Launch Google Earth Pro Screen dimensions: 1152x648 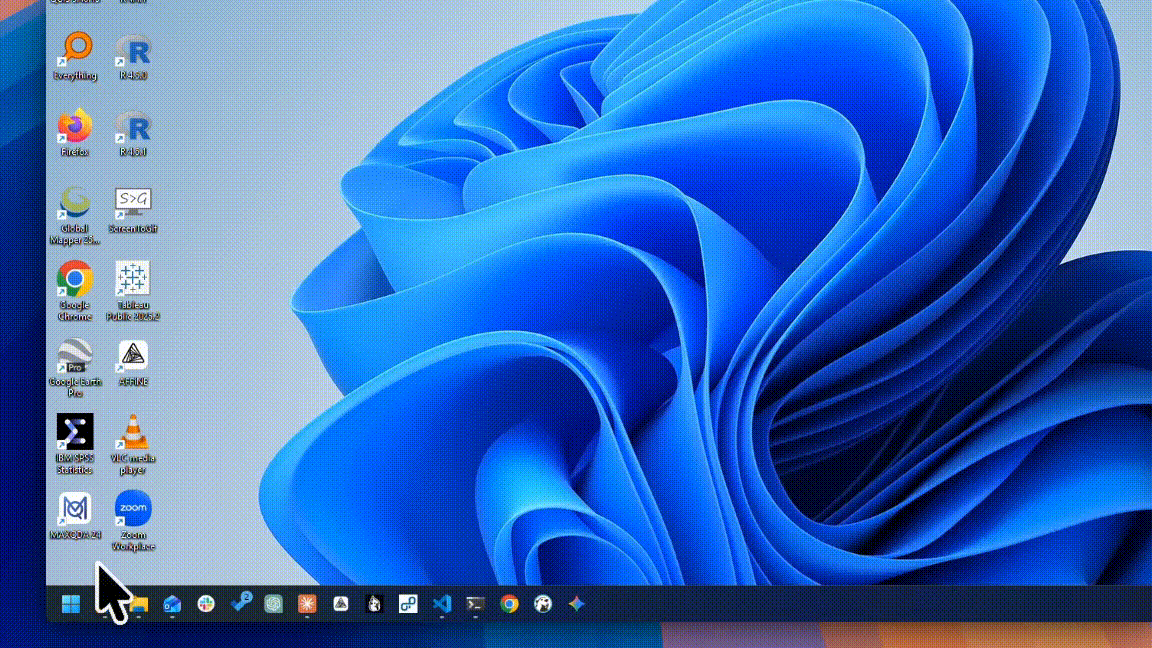[x=74, y=356]
